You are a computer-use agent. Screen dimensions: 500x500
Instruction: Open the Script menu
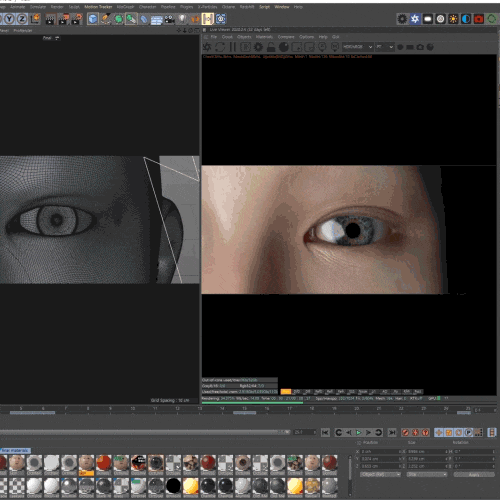pos(264,7)
